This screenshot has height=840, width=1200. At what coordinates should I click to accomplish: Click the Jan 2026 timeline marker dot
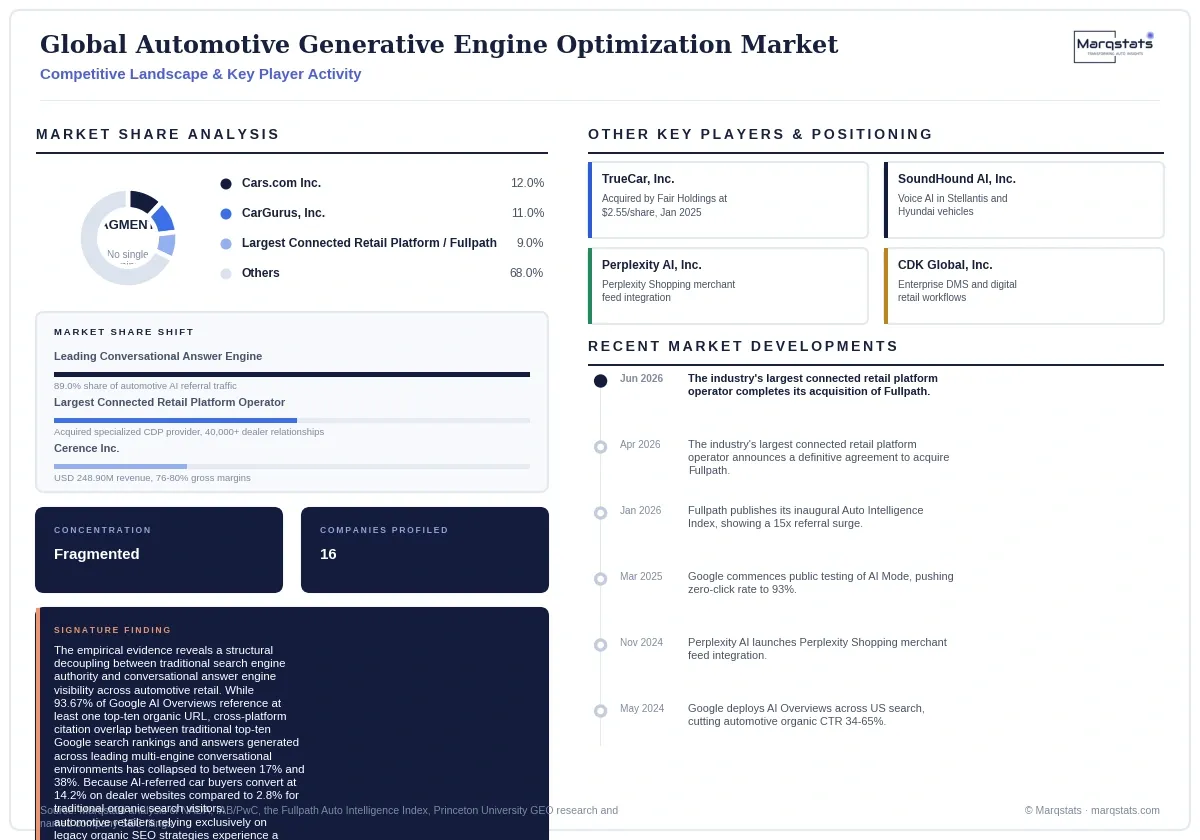600,513
